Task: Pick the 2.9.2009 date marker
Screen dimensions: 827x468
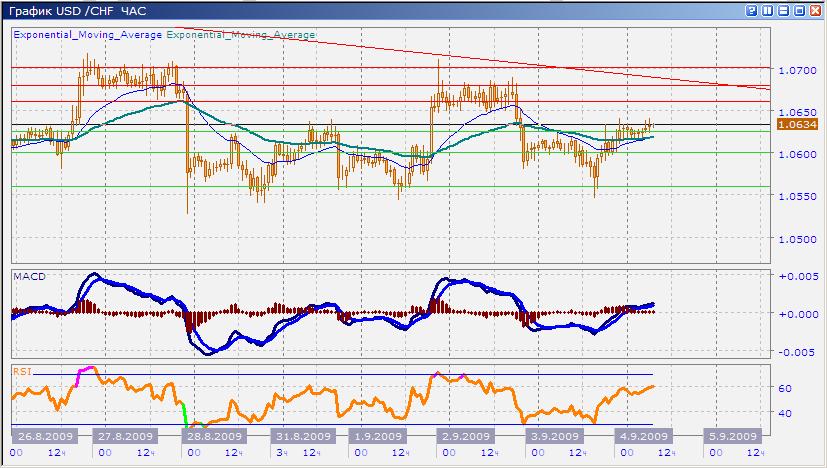Action: (465, 437)
